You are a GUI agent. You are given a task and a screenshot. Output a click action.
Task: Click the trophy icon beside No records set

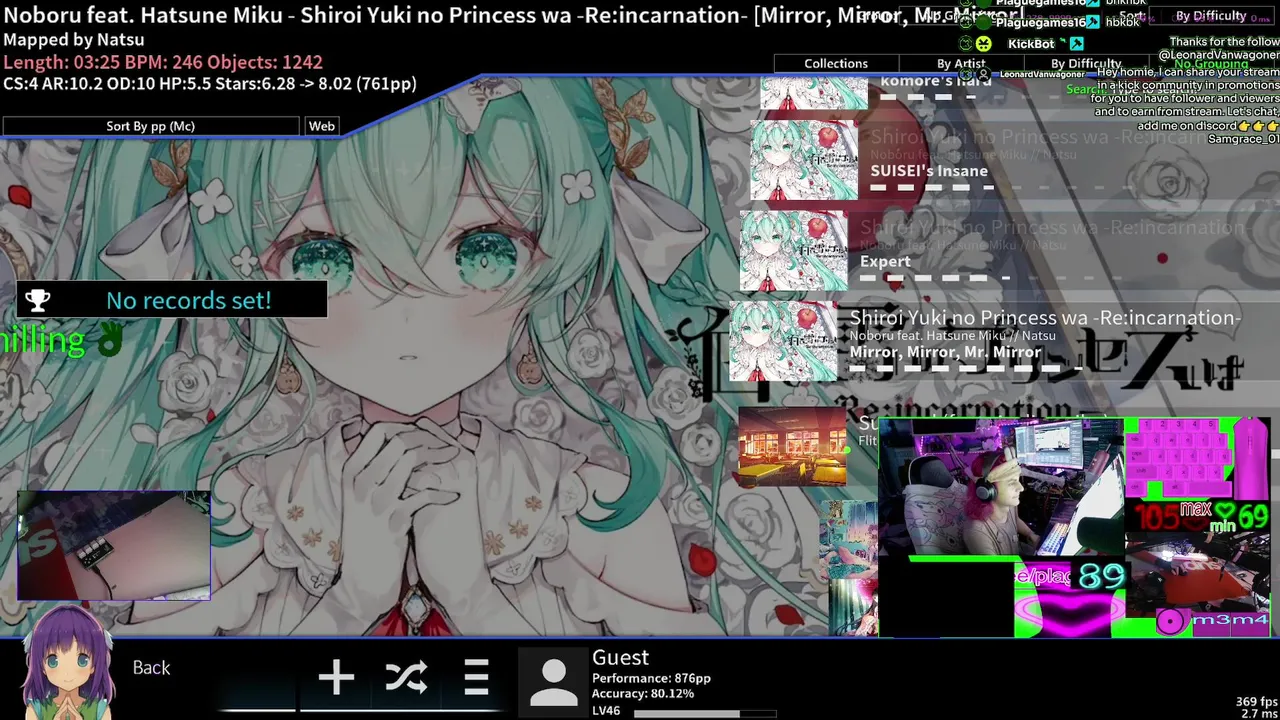click(x=38, y=300)
